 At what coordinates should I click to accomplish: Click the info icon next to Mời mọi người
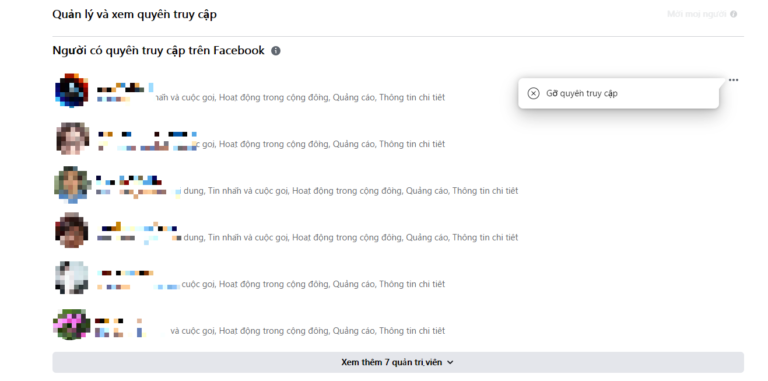pyautogui.click(x=733, y=14)
